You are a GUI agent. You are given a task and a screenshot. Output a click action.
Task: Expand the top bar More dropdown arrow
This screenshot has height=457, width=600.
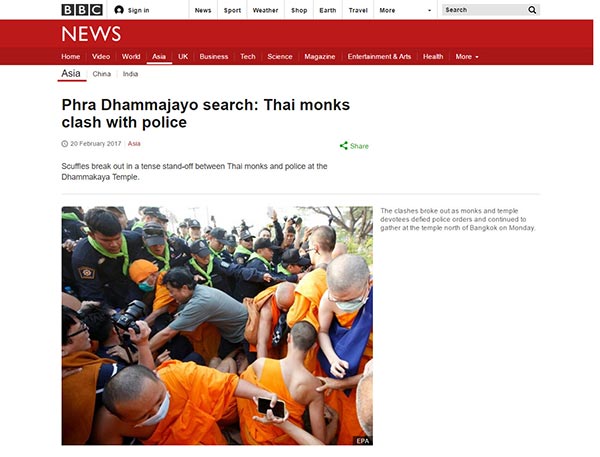[x=429, y=11]
